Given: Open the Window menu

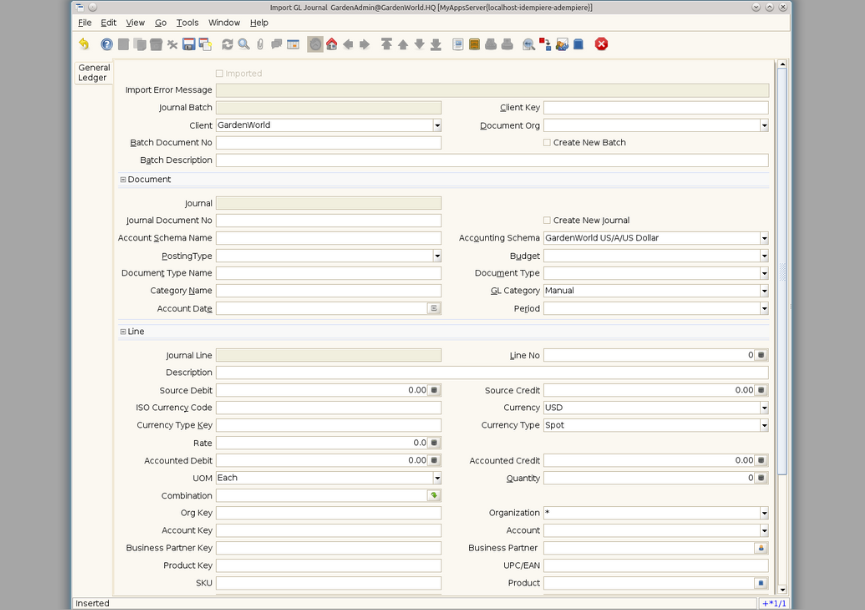Looking at the screenshot, I should 224,23.
